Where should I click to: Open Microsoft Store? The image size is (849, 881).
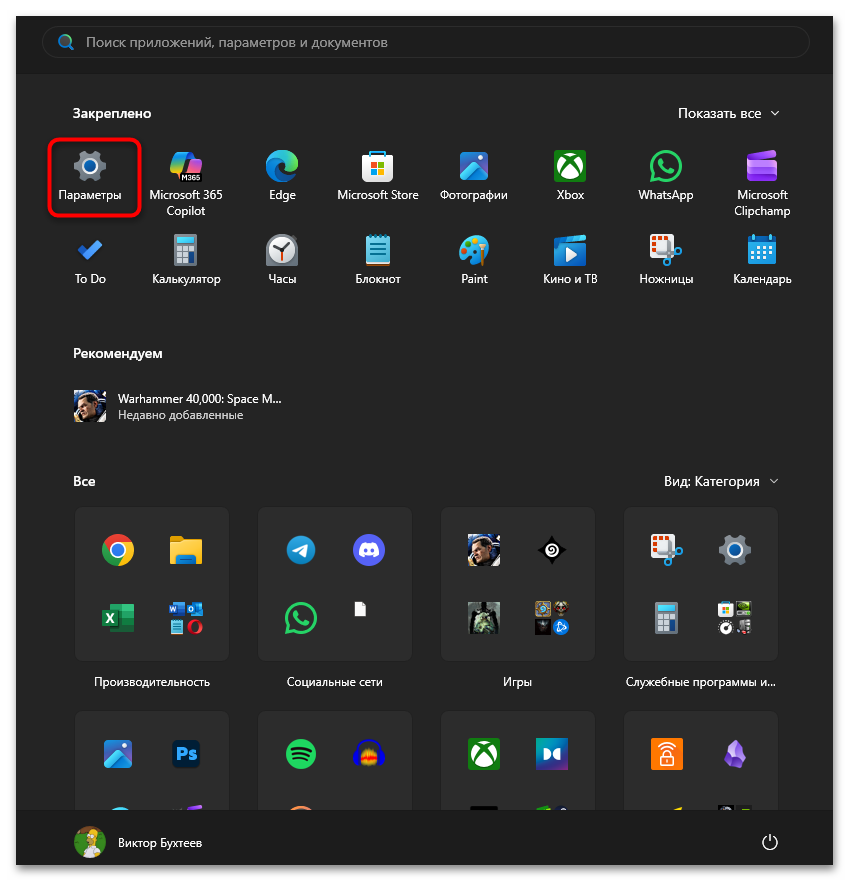pos(378,176)
